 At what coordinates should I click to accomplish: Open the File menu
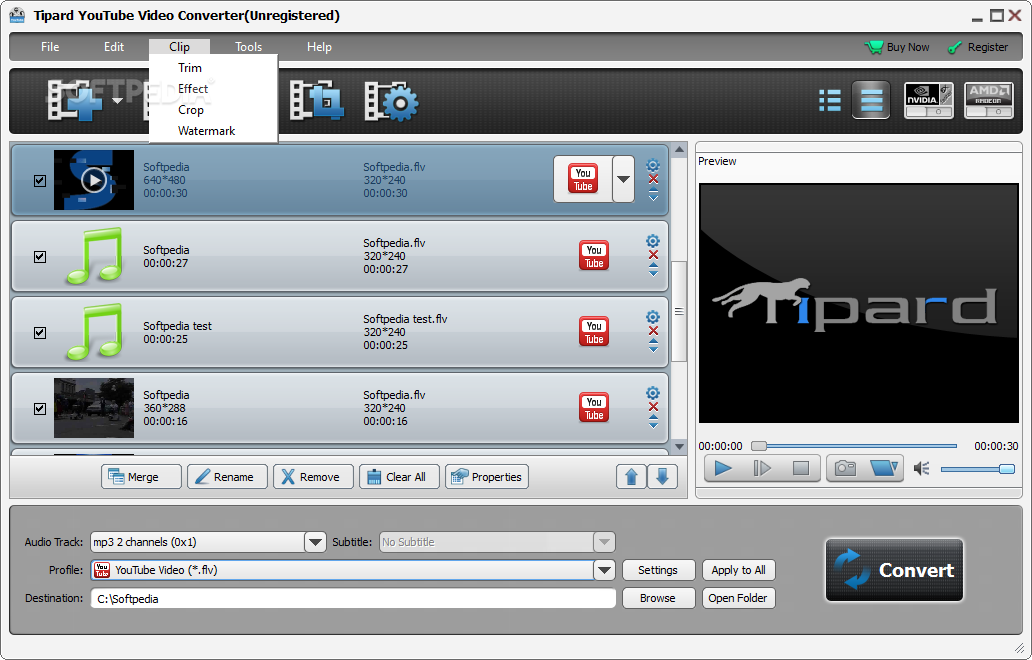click(50, 47)
